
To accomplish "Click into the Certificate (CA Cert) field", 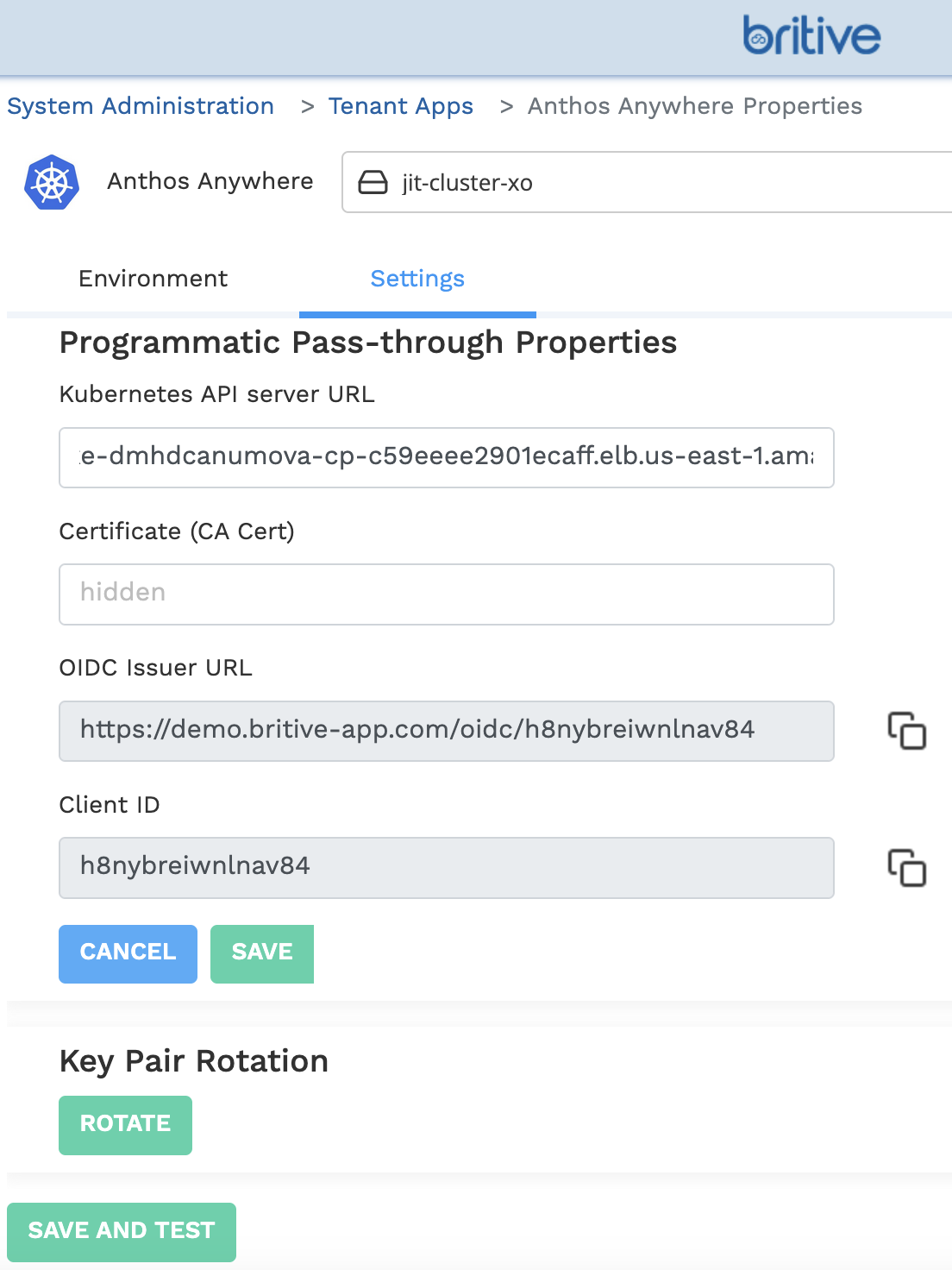I will tap(446, 594).
